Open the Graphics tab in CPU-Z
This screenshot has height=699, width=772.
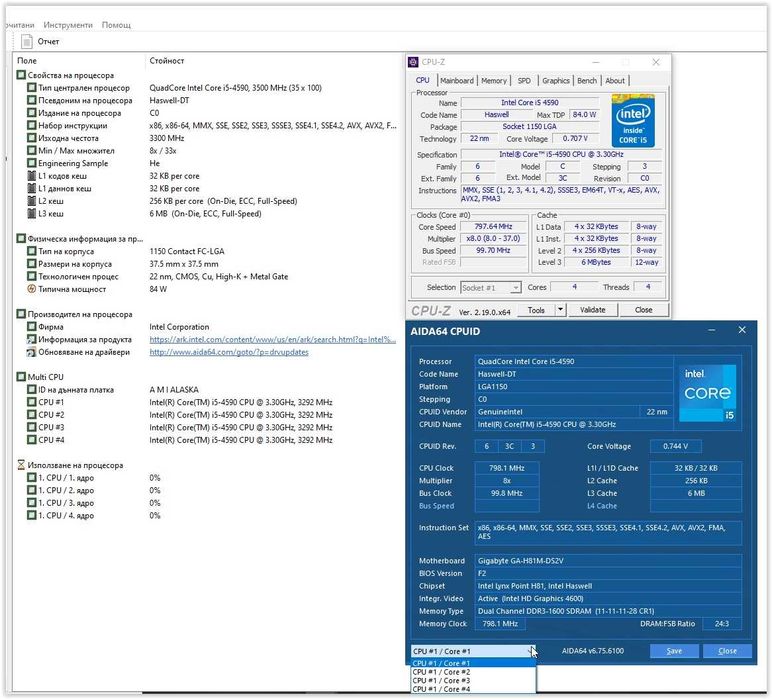(556, 81)
